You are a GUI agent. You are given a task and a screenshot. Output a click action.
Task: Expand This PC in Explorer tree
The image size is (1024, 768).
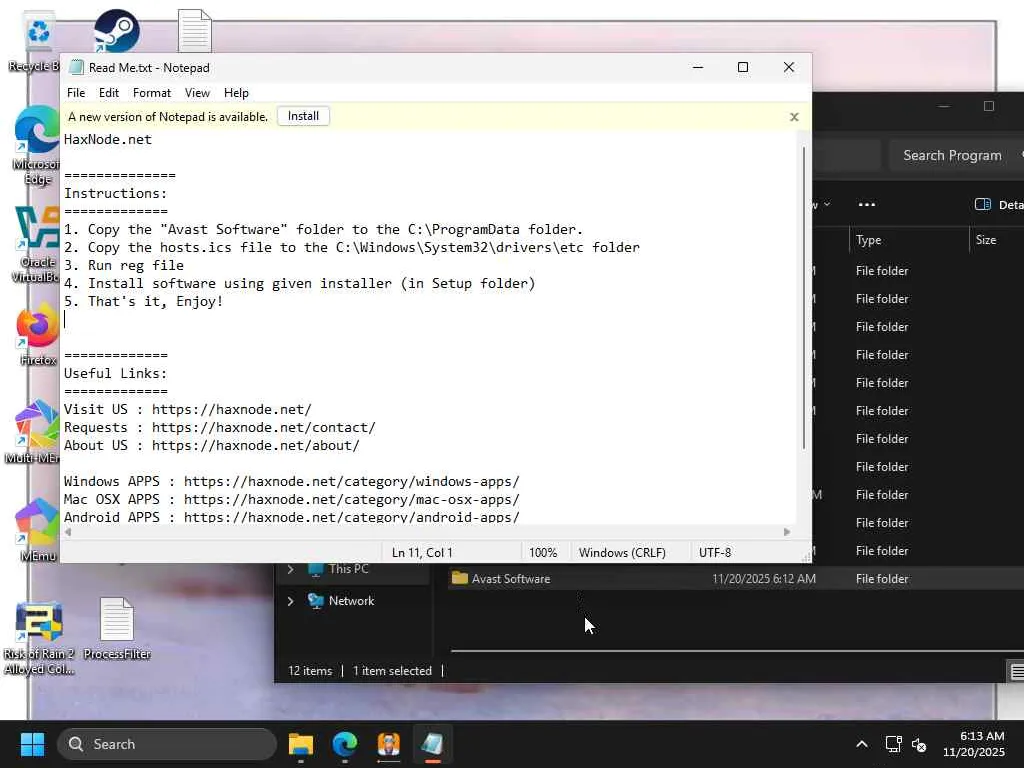(x=291, y=569)
